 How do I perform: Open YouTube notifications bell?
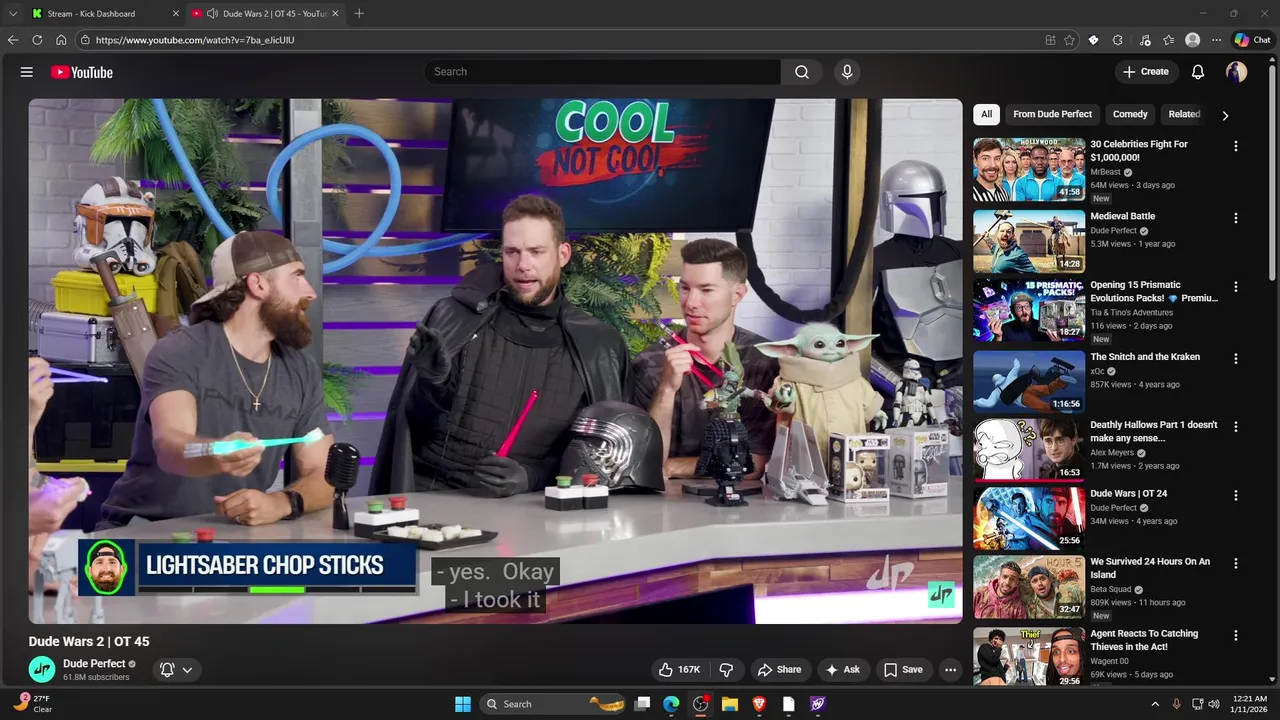1198,72
